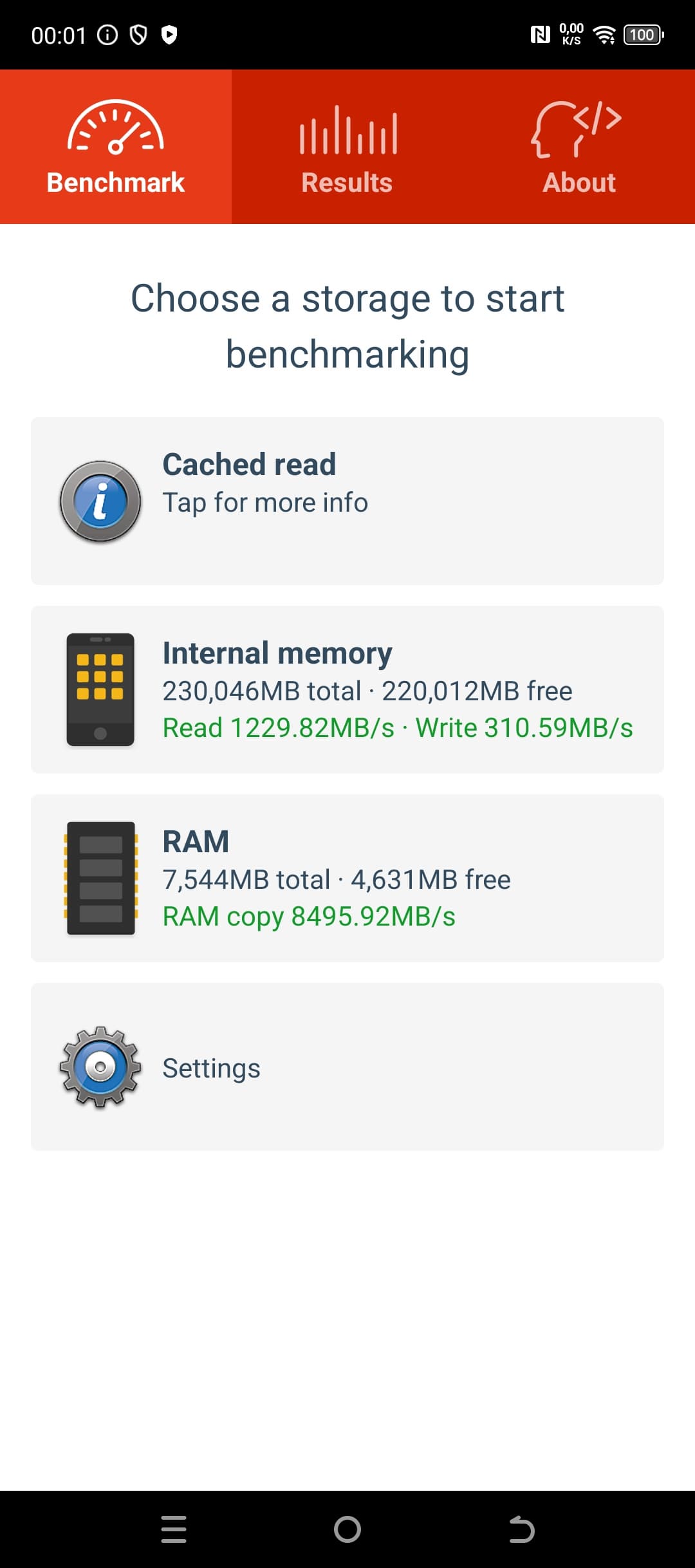The height and width of the screenshot is (1568, 695).
Task: Switch to the Results tab
Action: coord(347,182)
